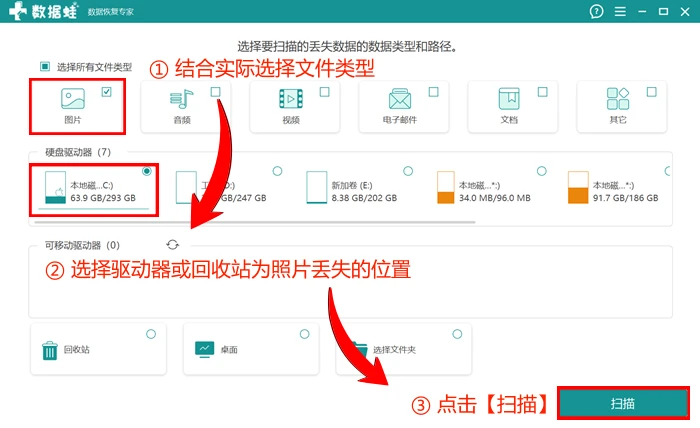Click the 数据蛙 app logo

[x=44, y=11]
